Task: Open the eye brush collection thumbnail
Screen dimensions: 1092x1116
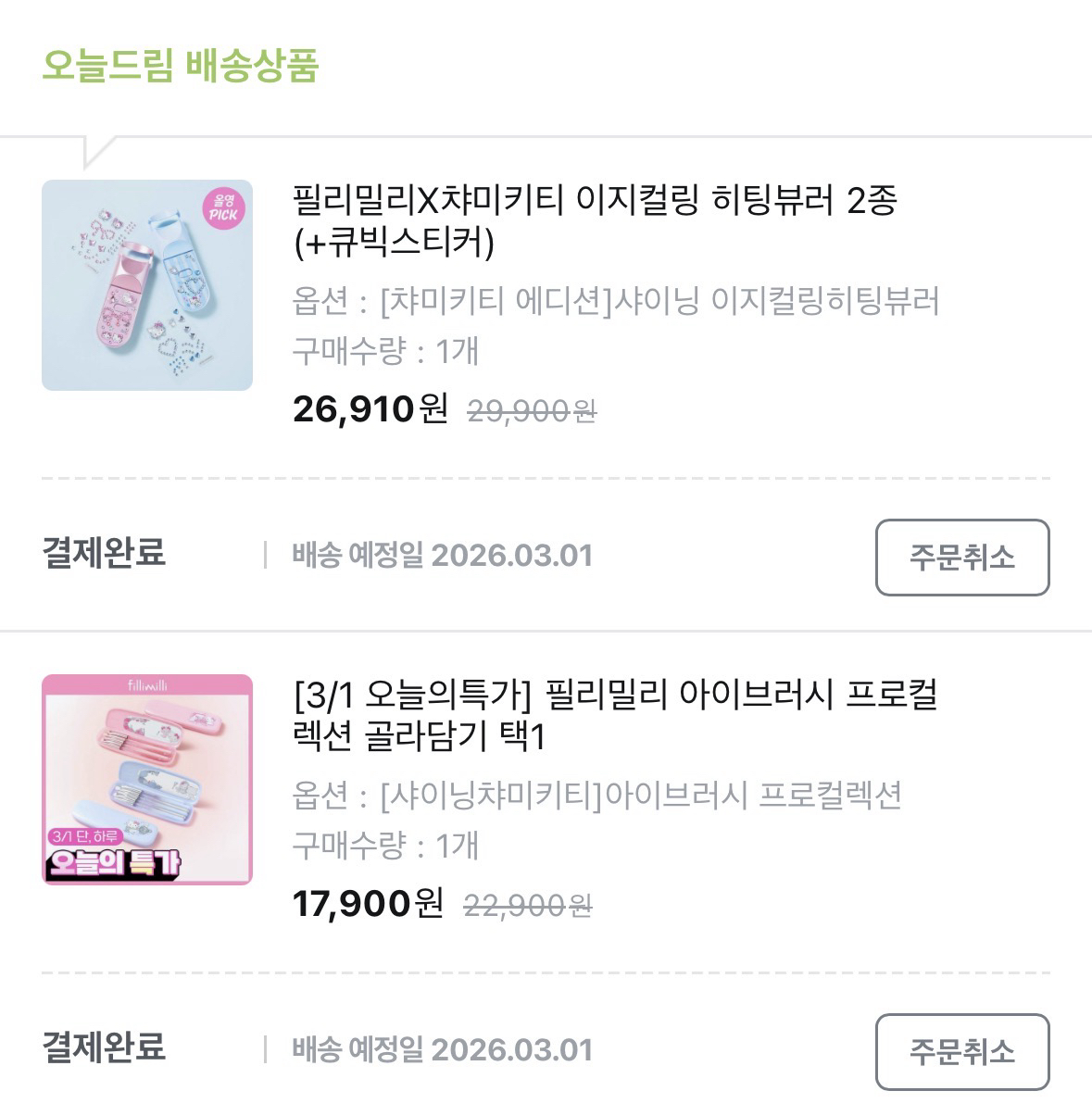Action: click(x=147, y=779)
